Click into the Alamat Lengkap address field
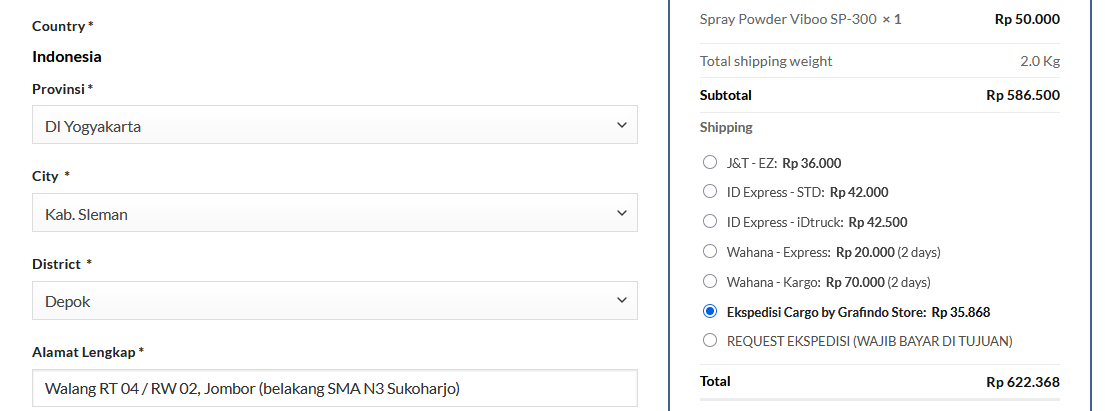Viewport: 1105px width, 411px height. click(335, 388)
